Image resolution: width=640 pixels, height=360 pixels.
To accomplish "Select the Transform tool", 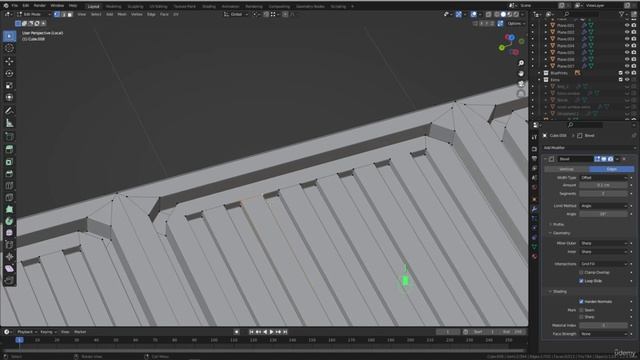I will click(x=9, y=98).
